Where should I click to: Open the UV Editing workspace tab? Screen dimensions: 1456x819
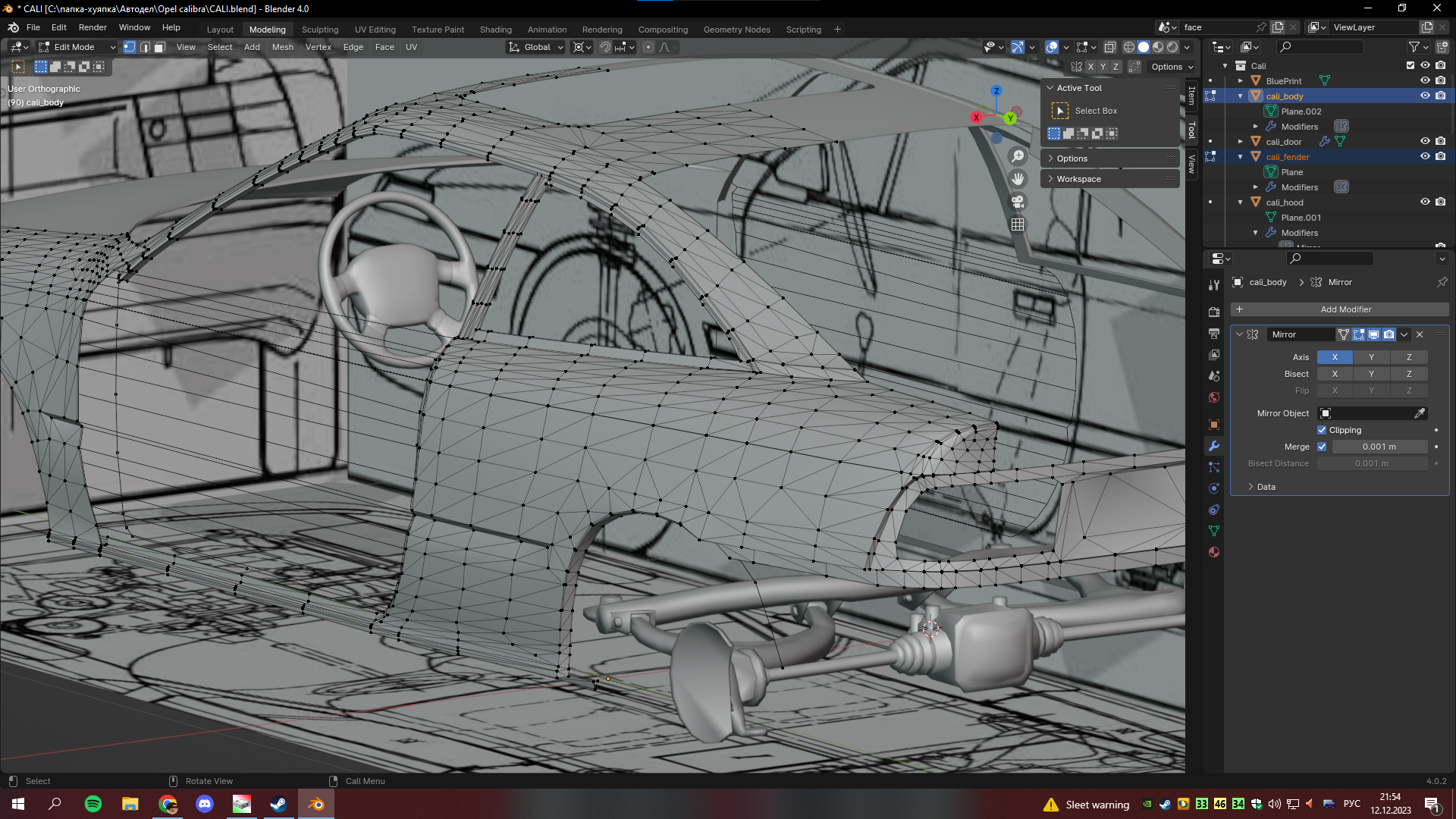coord(375,30)
